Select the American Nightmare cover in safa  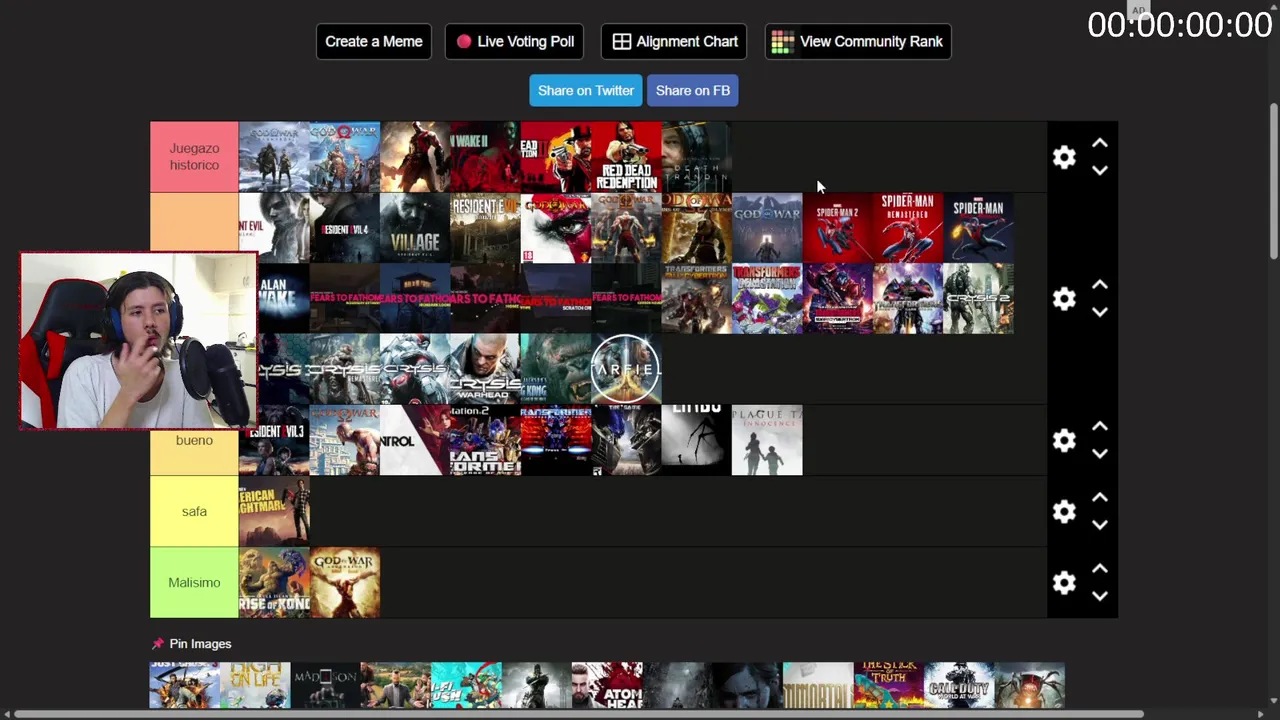tap(274, 512)
